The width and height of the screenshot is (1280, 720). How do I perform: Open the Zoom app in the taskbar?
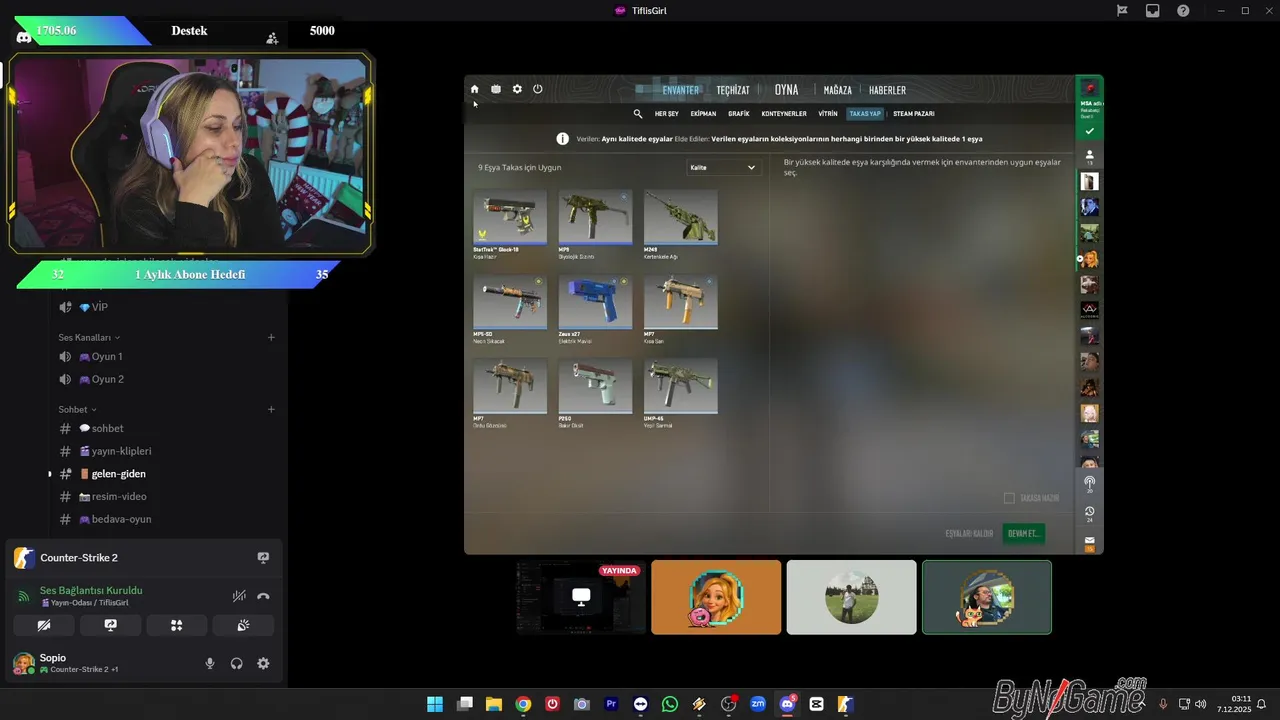[x=758, y=704]
